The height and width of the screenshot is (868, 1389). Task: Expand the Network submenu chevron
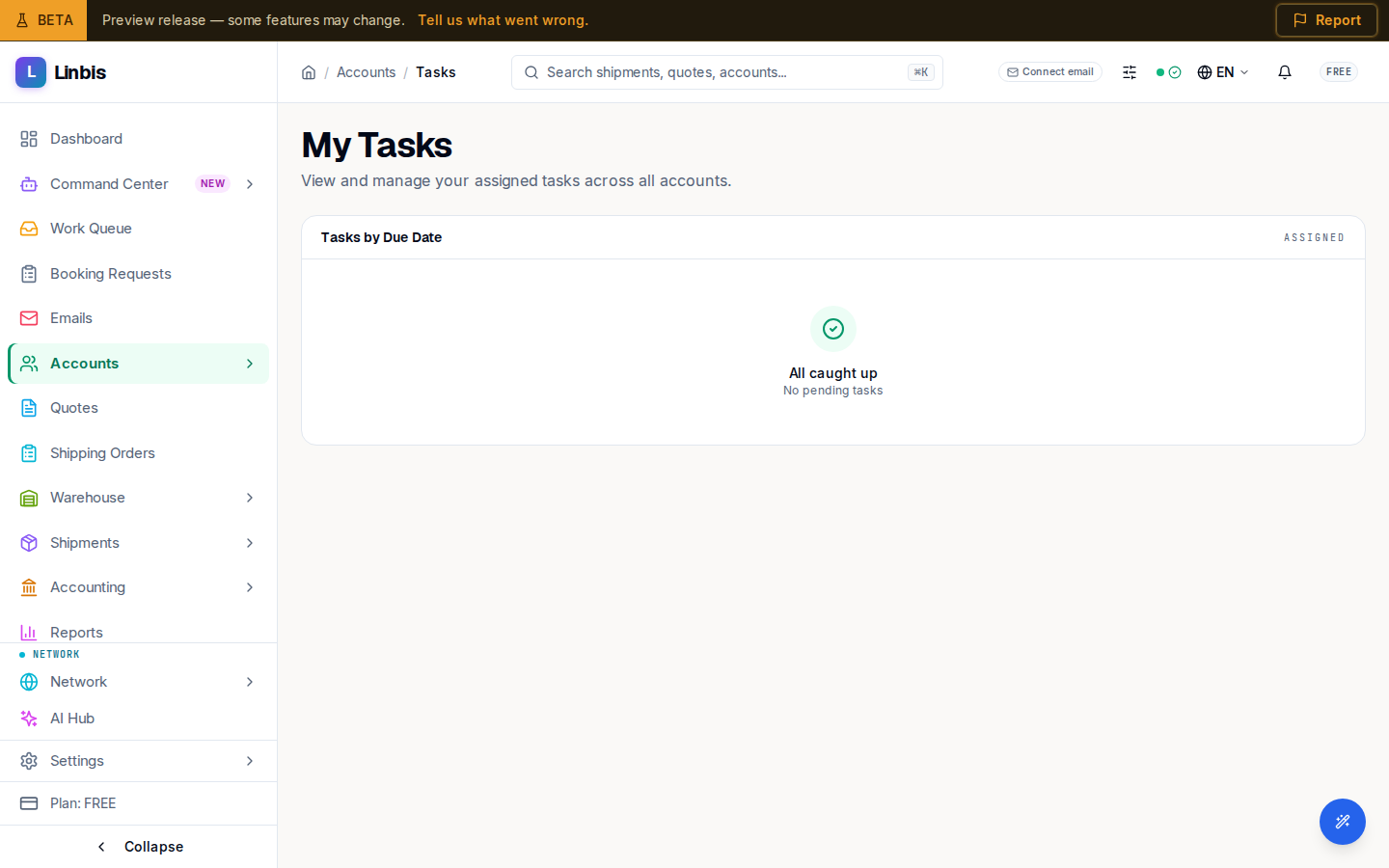click(x=250, y=682)
